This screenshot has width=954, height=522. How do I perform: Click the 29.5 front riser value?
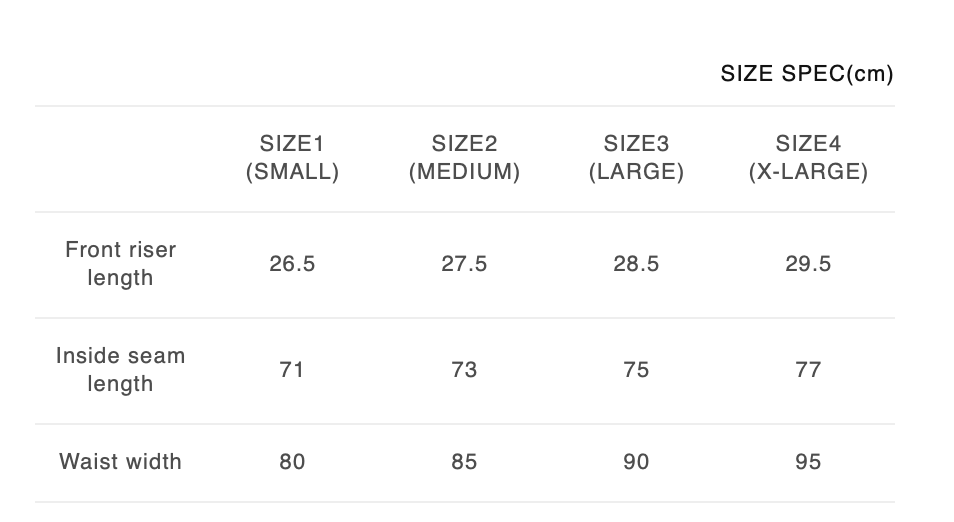click(808, 264)
